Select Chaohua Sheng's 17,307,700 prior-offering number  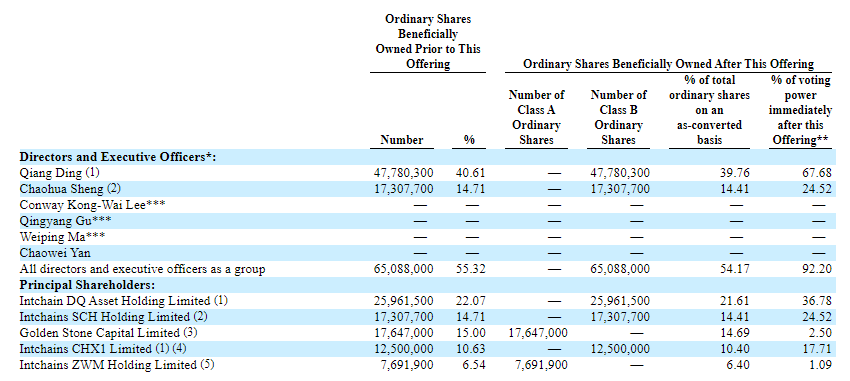pyautogui.click(x=404, y=189)
